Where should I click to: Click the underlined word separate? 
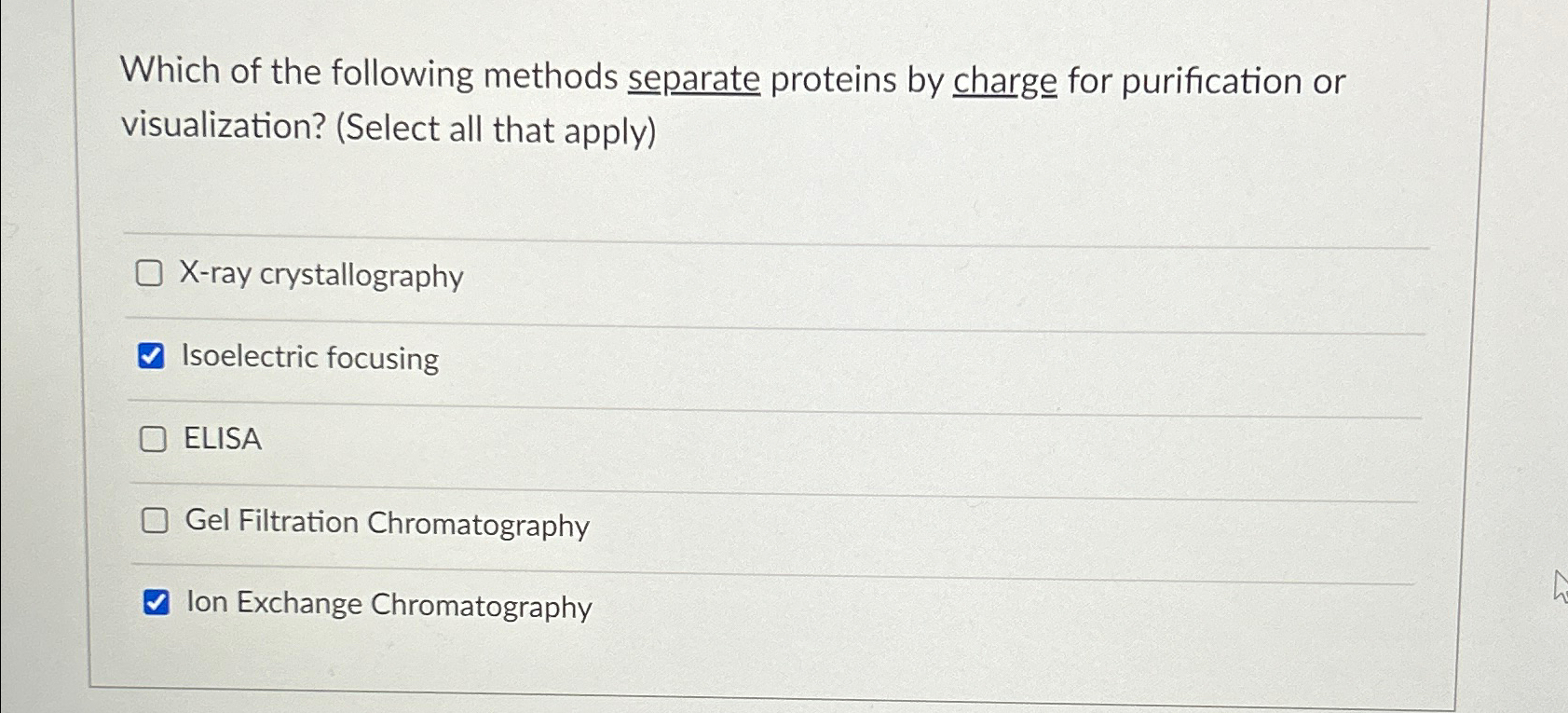692,79
